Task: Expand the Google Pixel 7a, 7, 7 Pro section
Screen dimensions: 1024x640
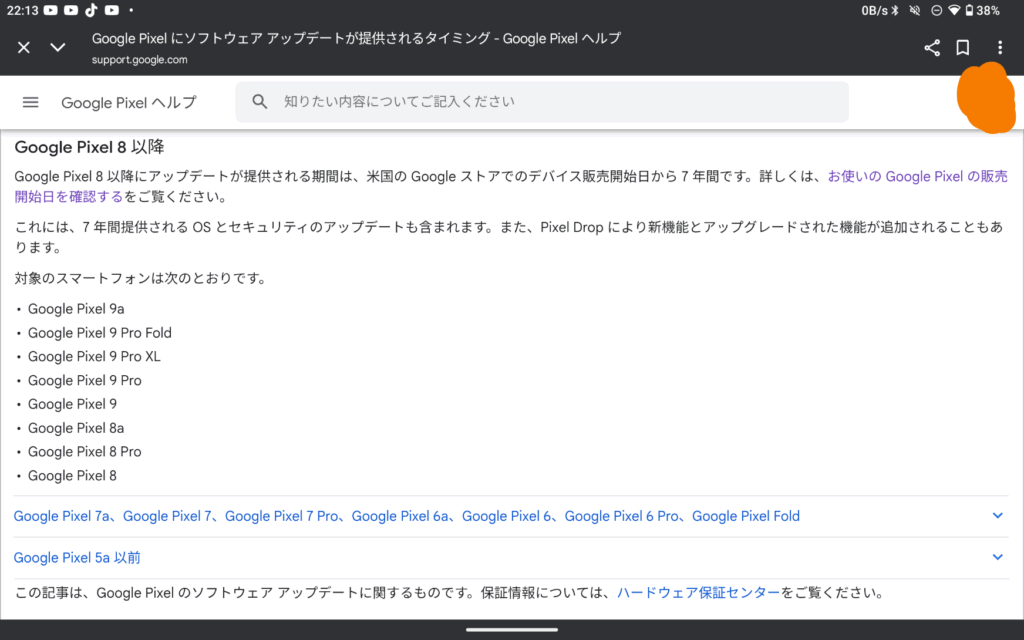Action: coord(511,516)
